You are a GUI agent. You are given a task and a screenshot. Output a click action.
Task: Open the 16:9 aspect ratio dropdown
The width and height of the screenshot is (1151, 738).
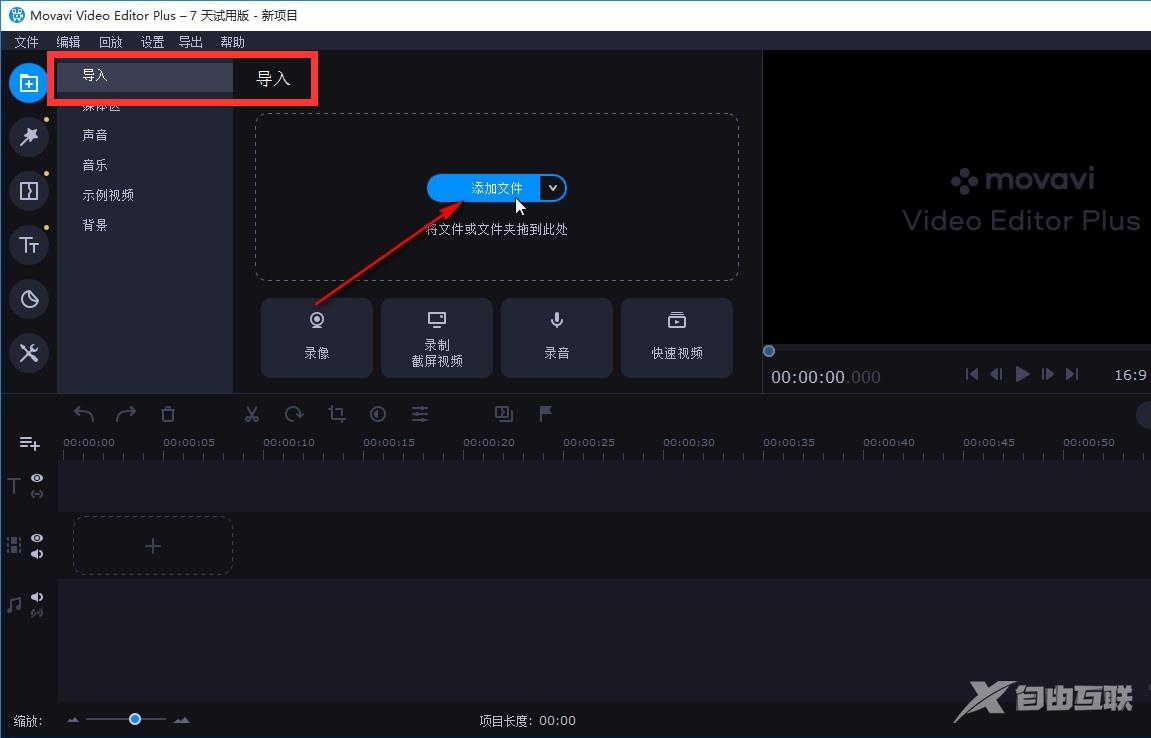[x=1130, y=375]
